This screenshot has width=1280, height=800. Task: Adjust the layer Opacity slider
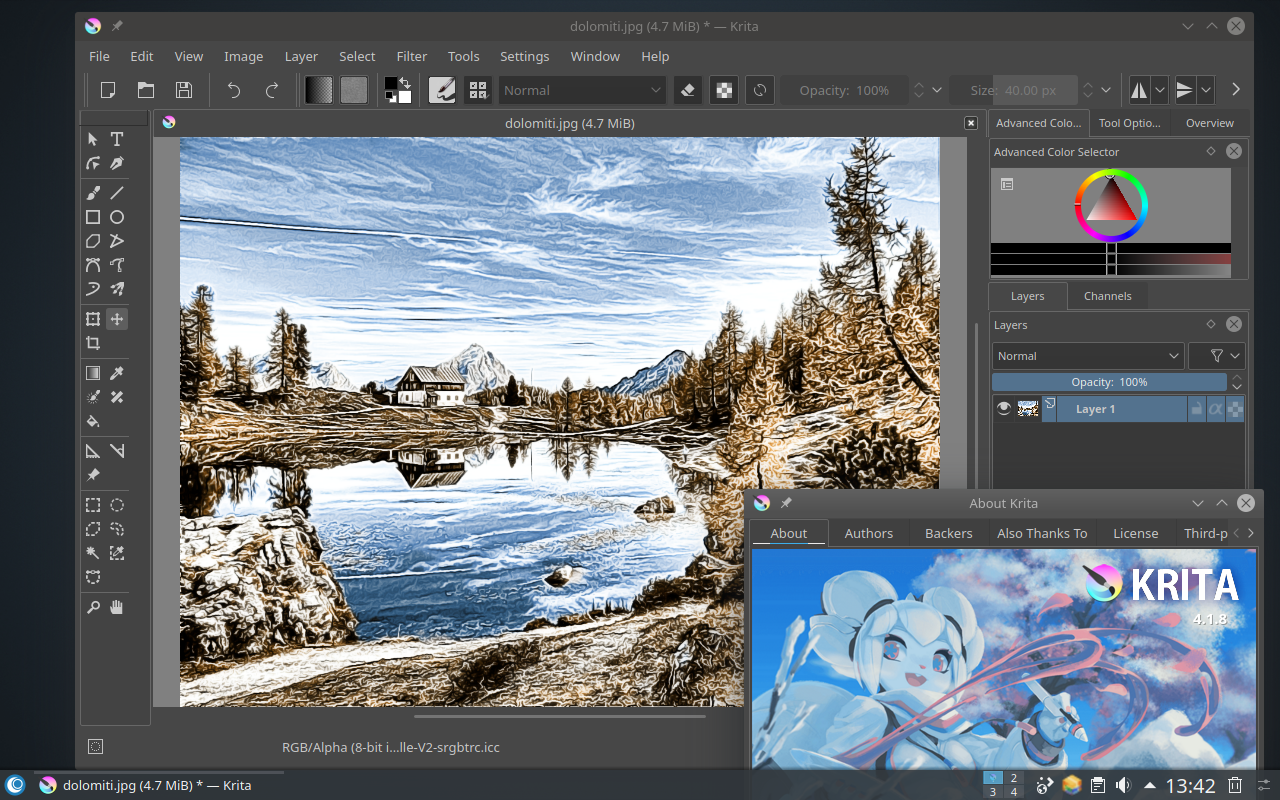[x=1109, y=382]
